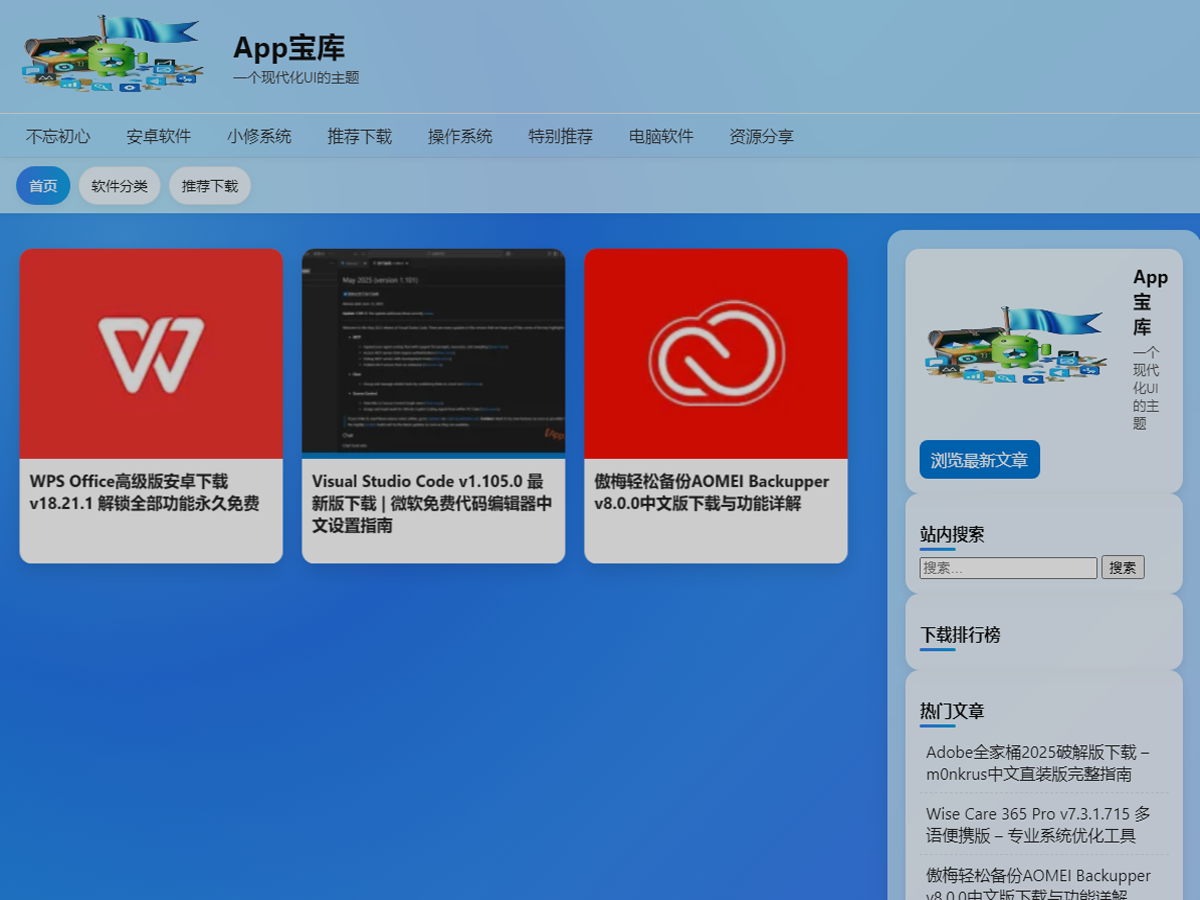This screenshot has width=1200, height=900.
Task: Switch to the 首页 tab
Action: (43, 186)
